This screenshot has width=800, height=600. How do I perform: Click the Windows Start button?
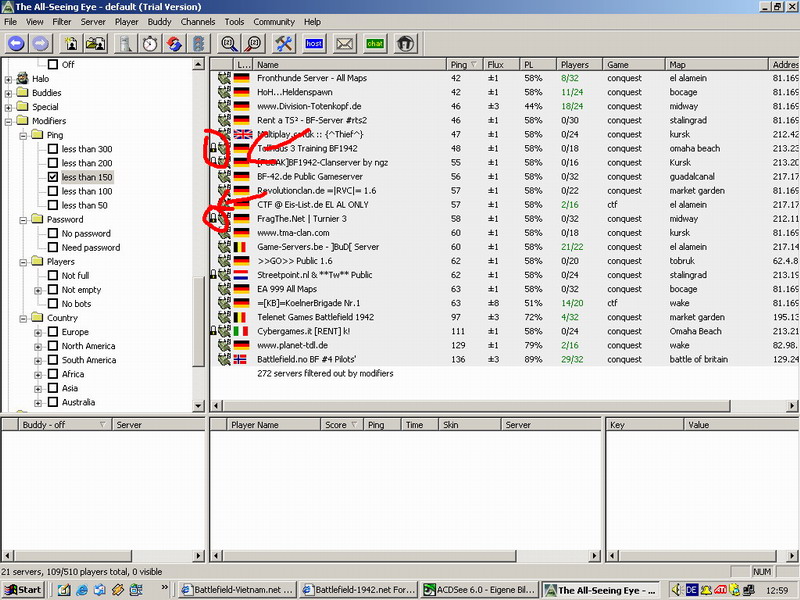click(x=22, y=590)
